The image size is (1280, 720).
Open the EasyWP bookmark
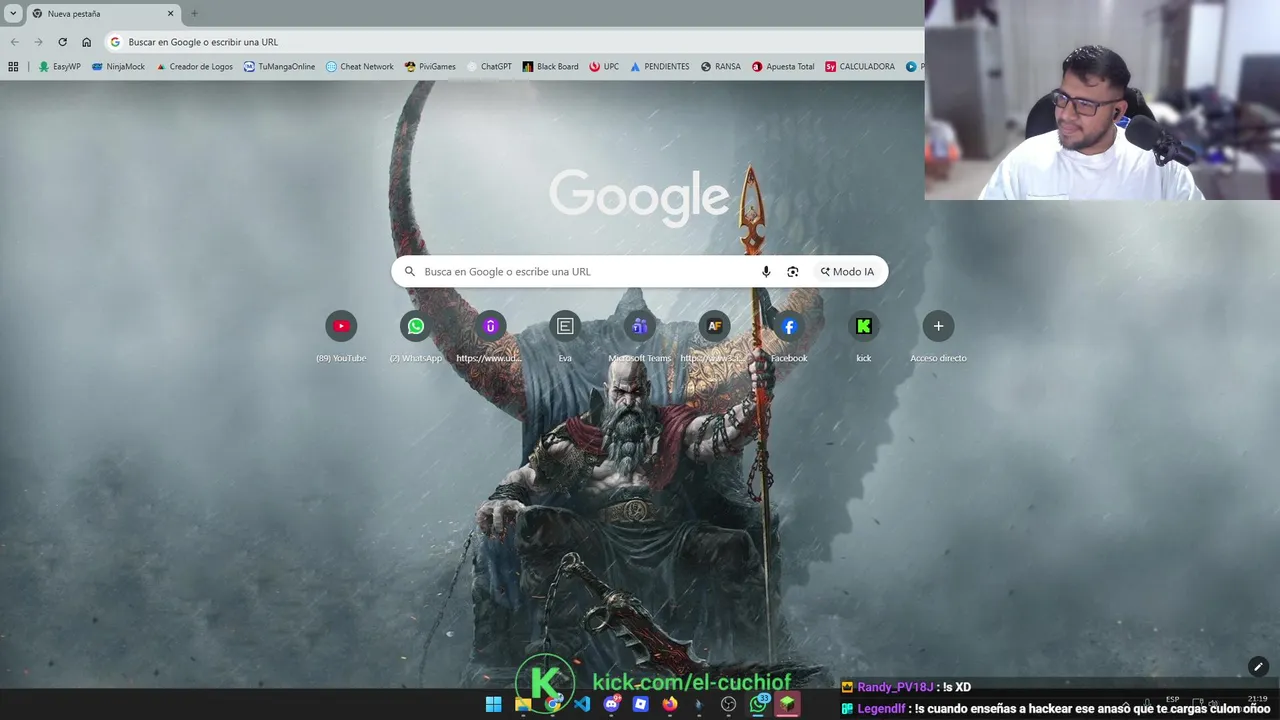tap(59, 66)
